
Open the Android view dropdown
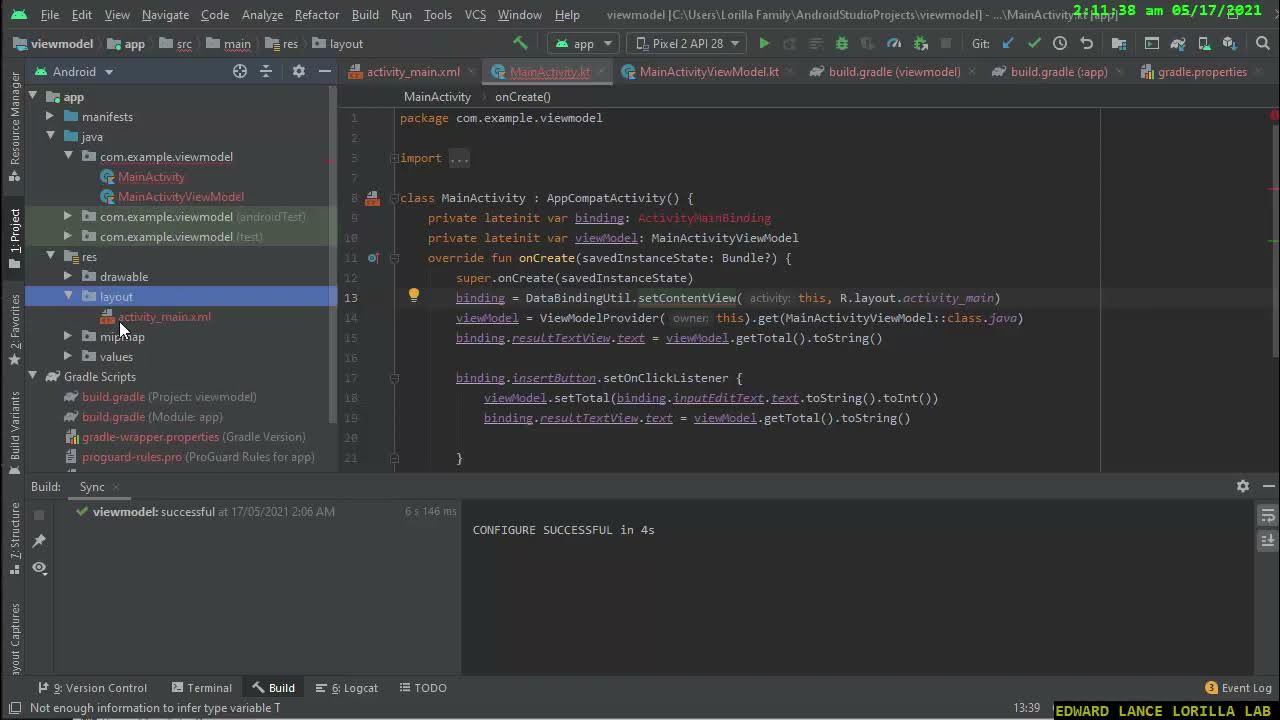(x=75, y=71)
